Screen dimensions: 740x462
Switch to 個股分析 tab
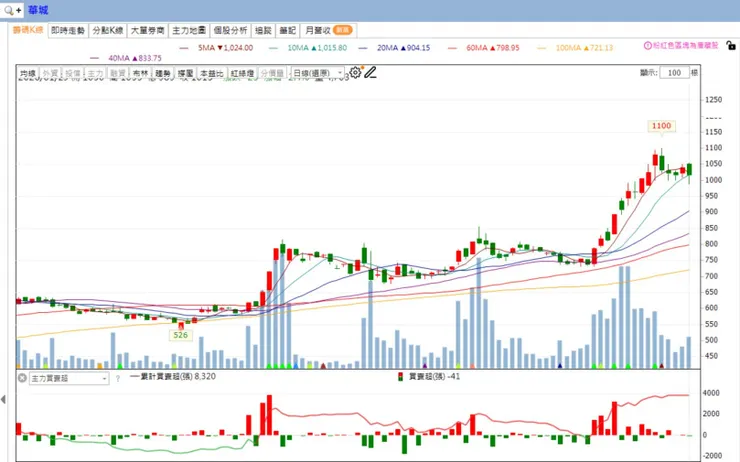(230, 30)
